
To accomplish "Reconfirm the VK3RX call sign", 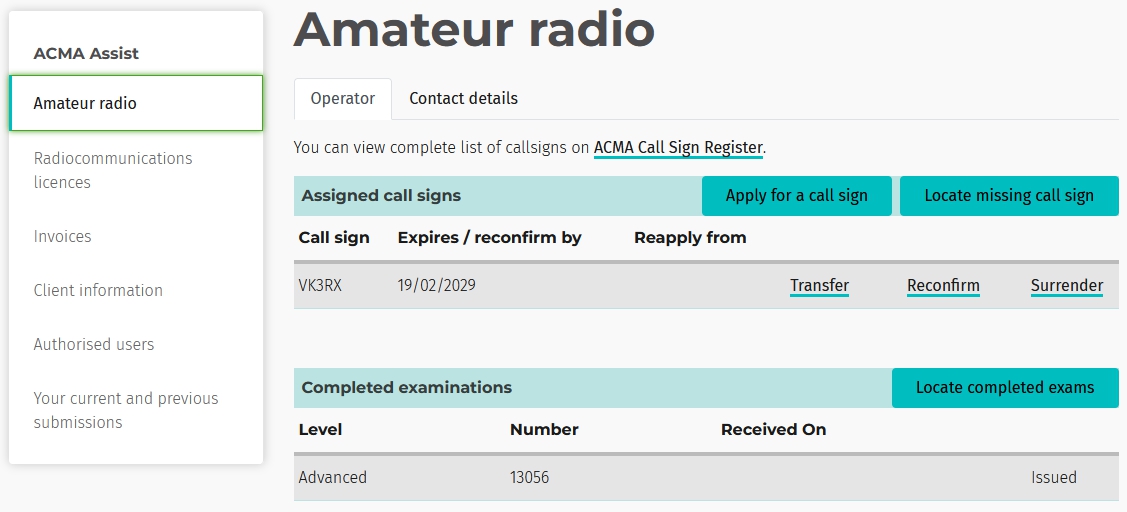I will click(943, 286).
